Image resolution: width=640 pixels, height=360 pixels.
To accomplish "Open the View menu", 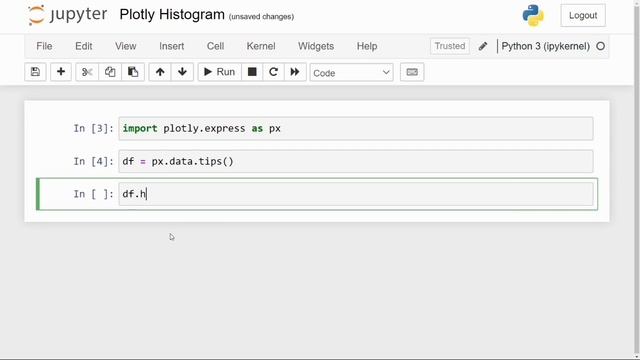I will click(x=125, y=46).
